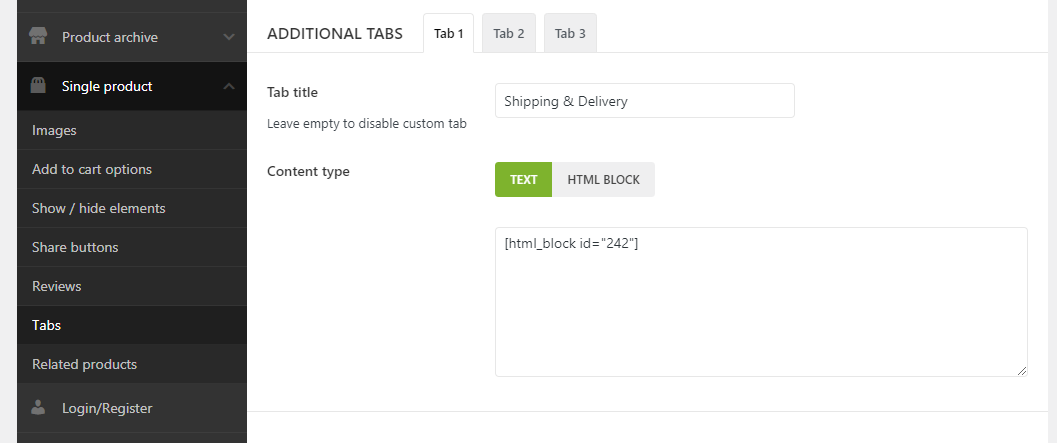Click the Login/Register user icon
The height and width of the screenshot is (443, 1057).
(x=38, y=408)
